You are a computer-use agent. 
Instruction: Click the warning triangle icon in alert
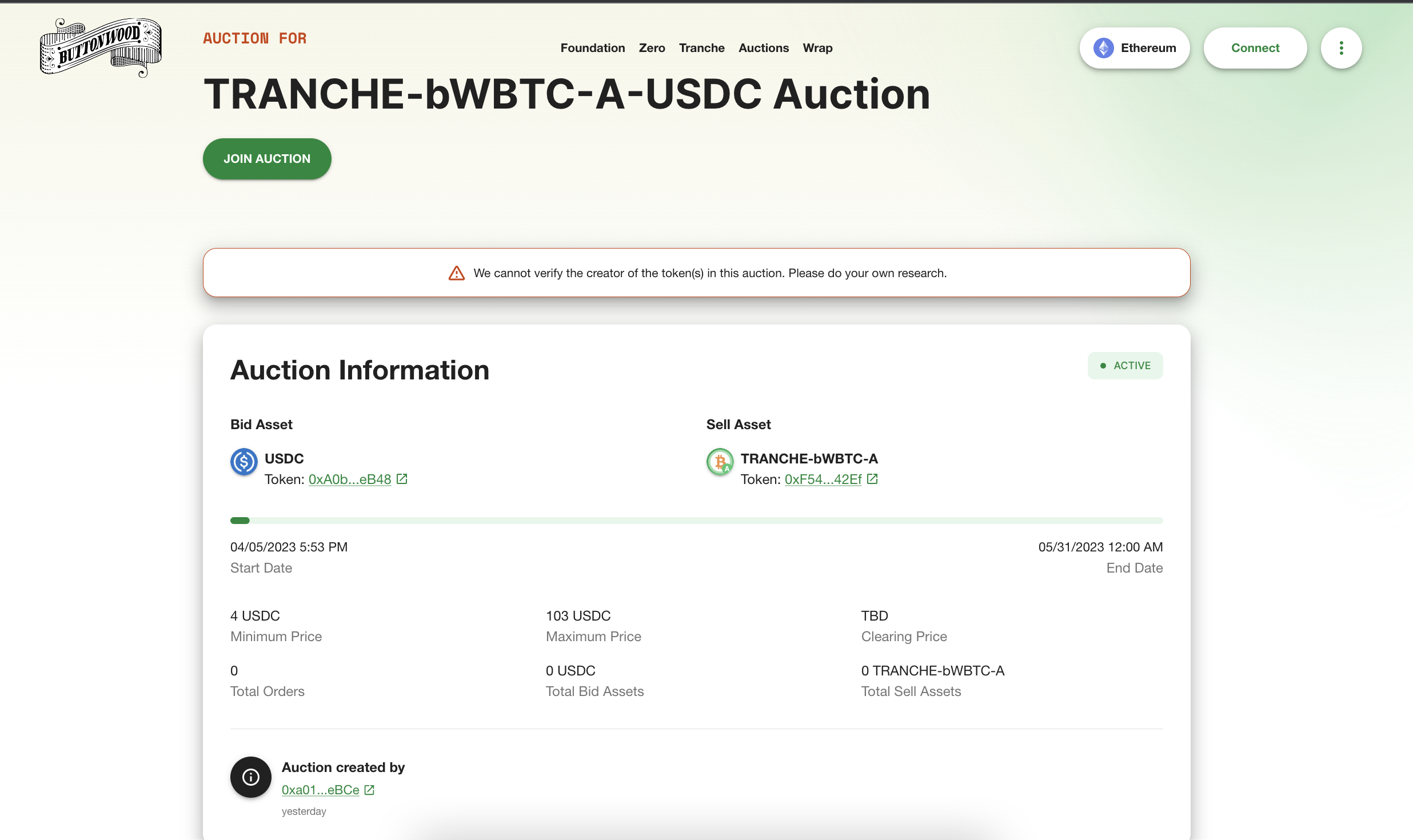(456, 273)
